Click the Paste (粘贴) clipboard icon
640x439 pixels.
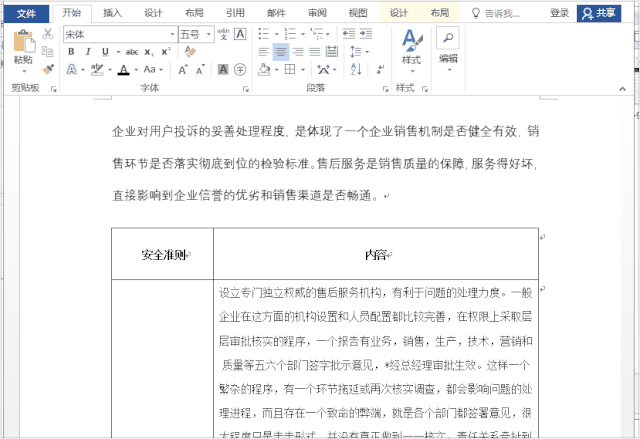pyautogui.click(x=23, y=41)
